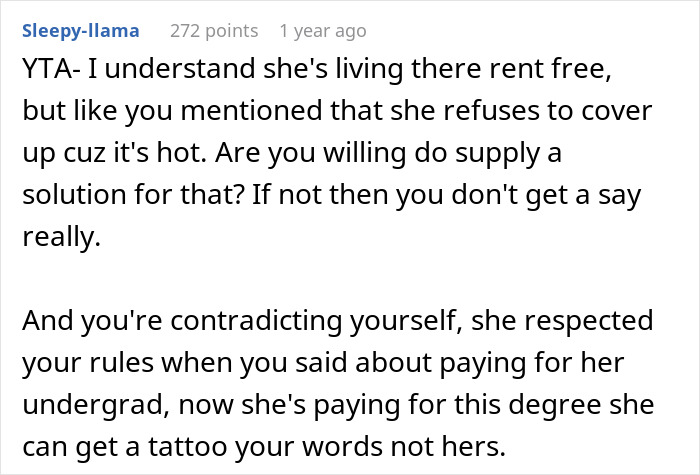Click the 272 points score label
The width and height of the screenshot is (700, 475).
click(214, 31)
